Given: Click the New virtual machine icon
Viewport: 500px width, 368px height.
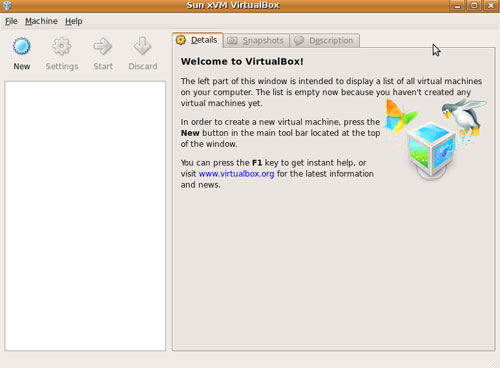Looking at the screenshot, I should (x=22, y=46).
